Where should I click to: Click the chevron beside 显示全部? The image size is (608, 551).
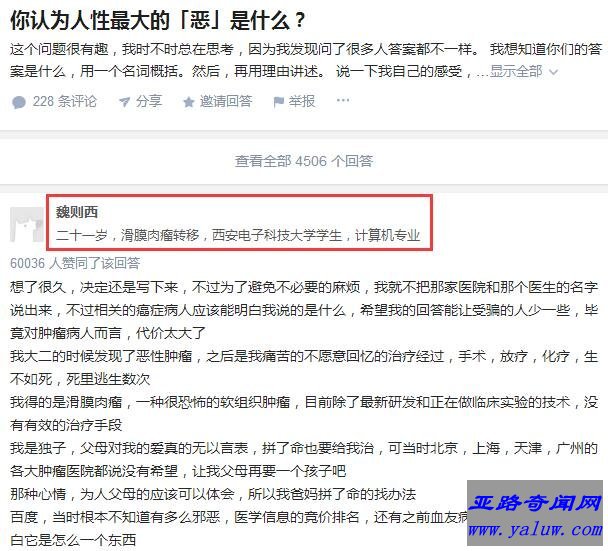coord(554,72)
